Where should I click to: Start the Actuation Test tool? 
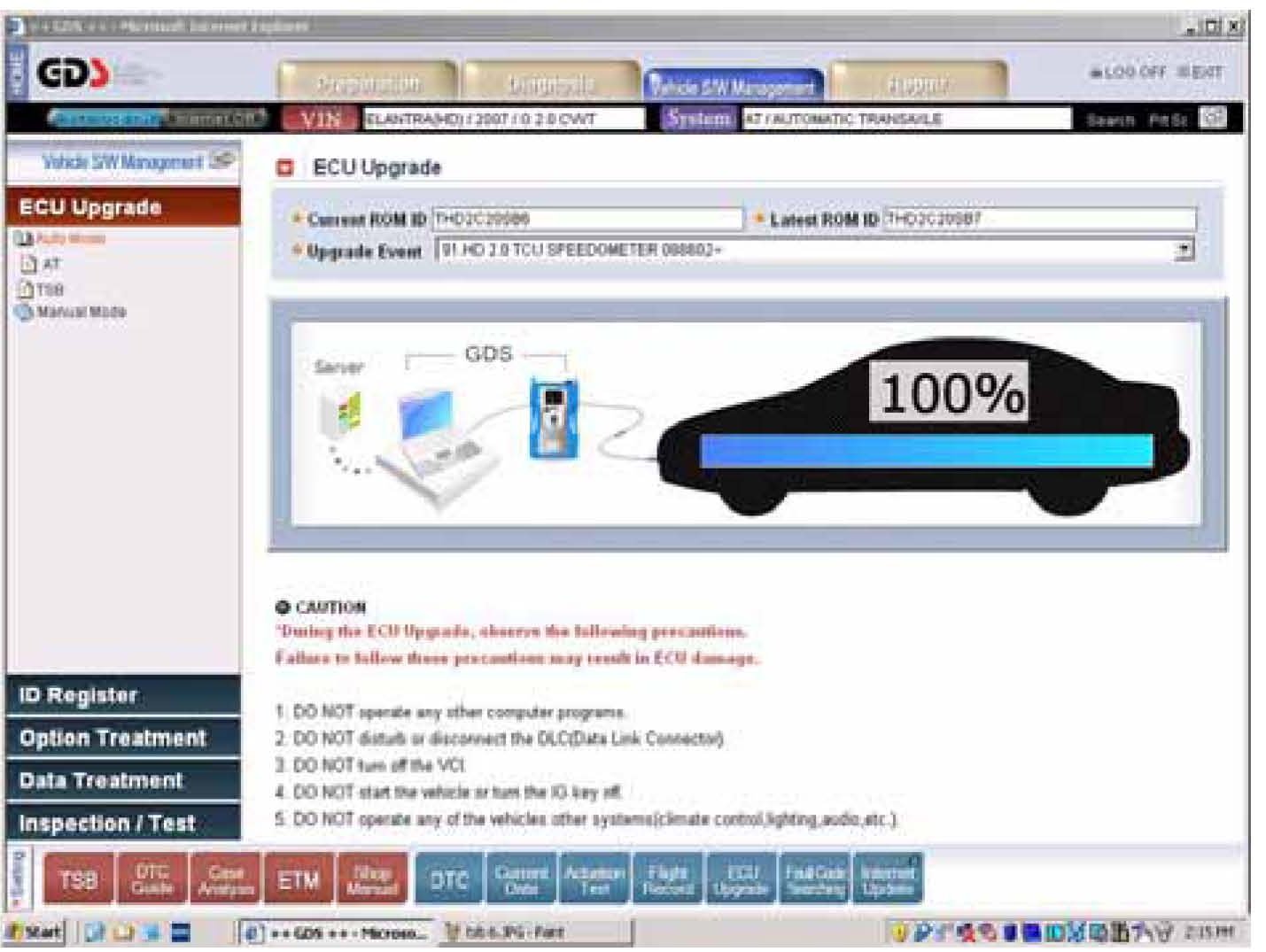pyautogui.click(x=594, y=878)
